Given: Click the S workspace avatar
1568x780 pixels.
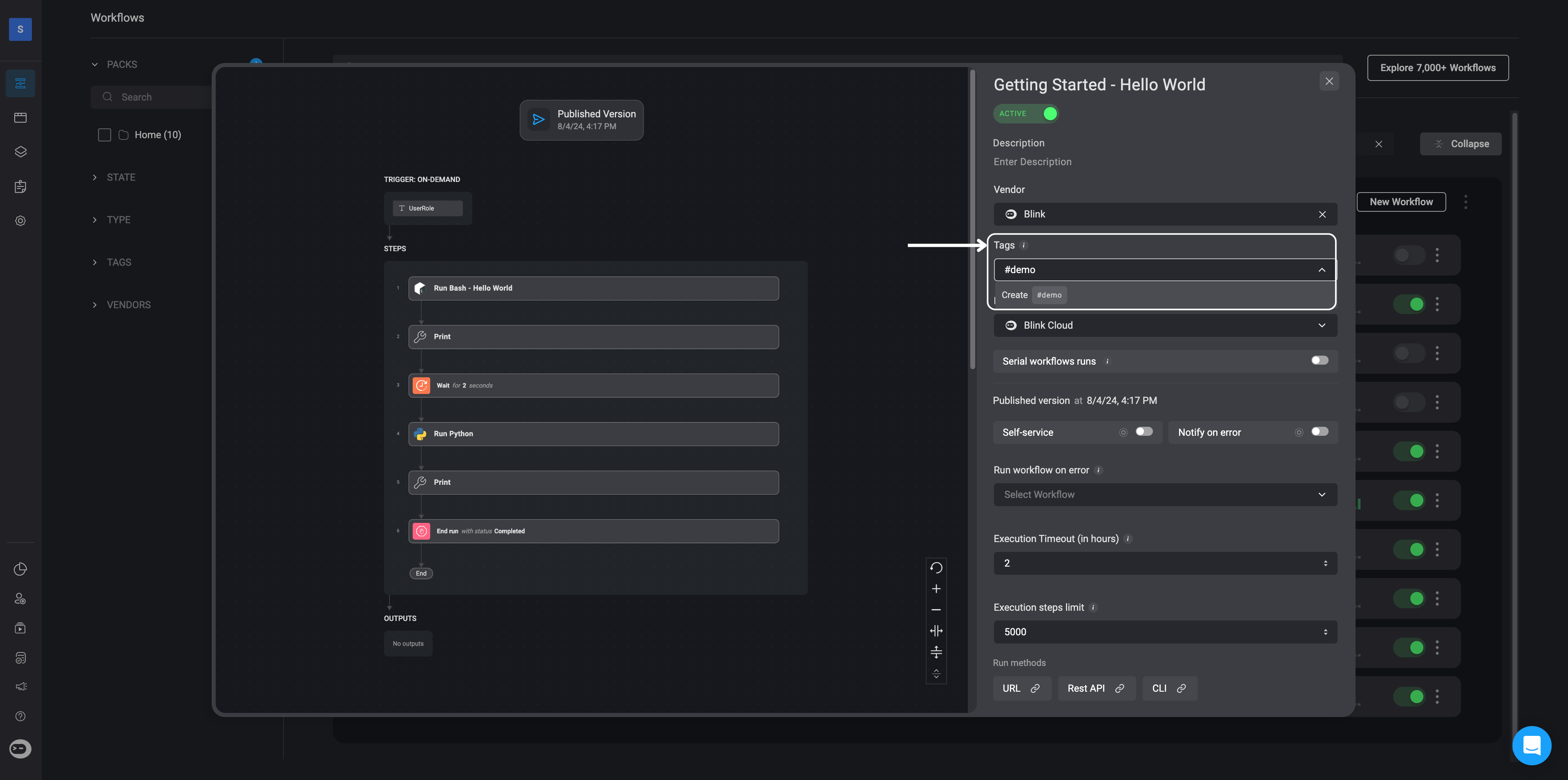Looking at the screenshot, I should (20, 29).
